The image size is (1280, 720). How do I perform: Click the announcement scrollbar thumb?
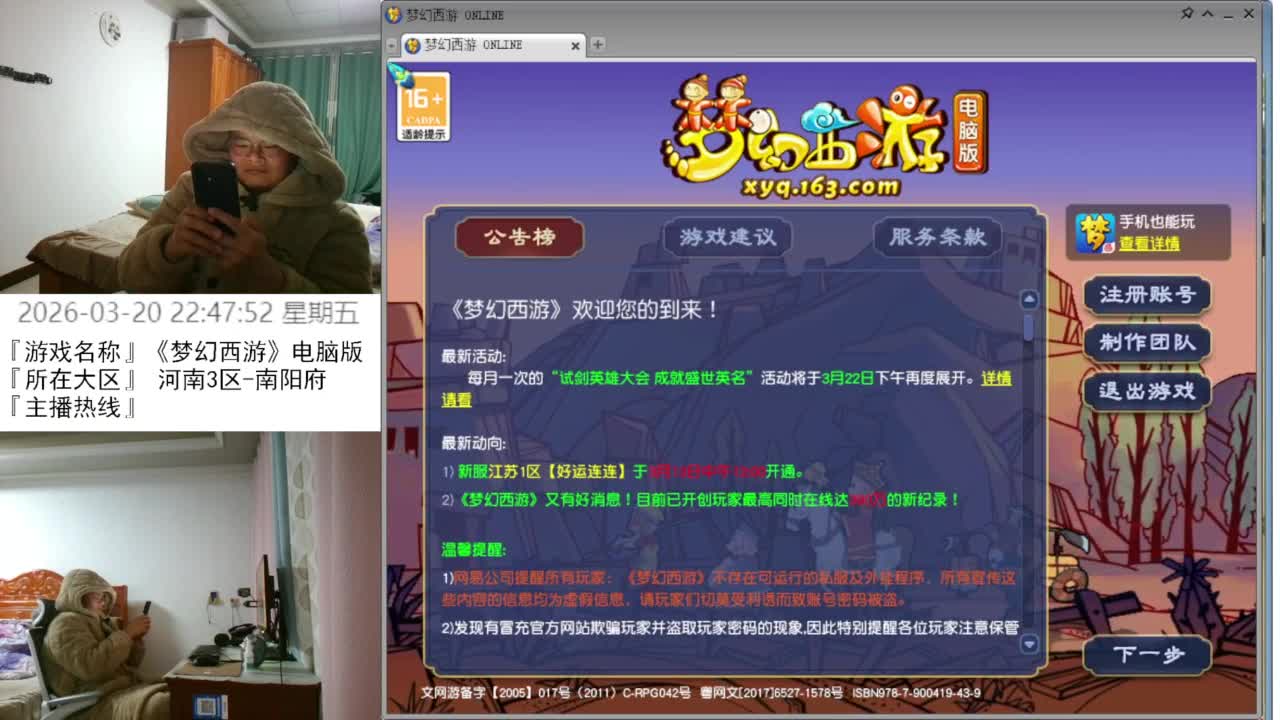pos(1029,327)
